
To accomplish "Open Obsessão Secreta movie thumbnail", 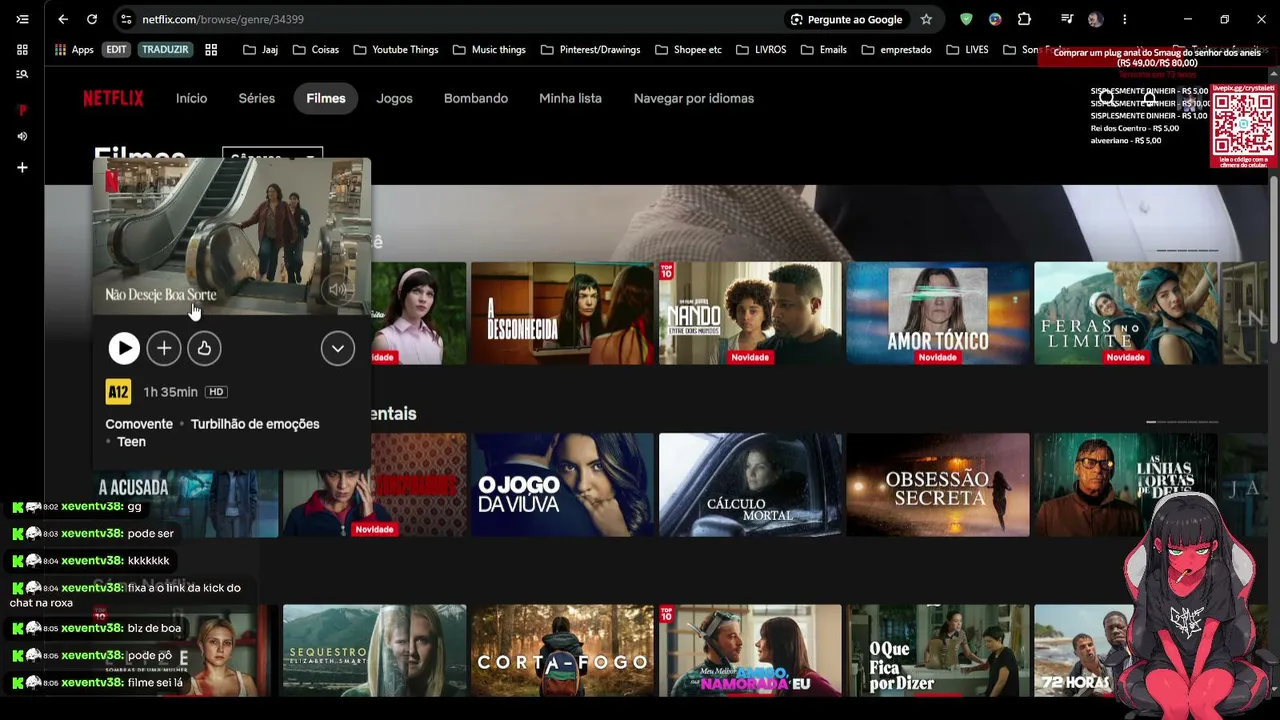I will pos(938,485).
